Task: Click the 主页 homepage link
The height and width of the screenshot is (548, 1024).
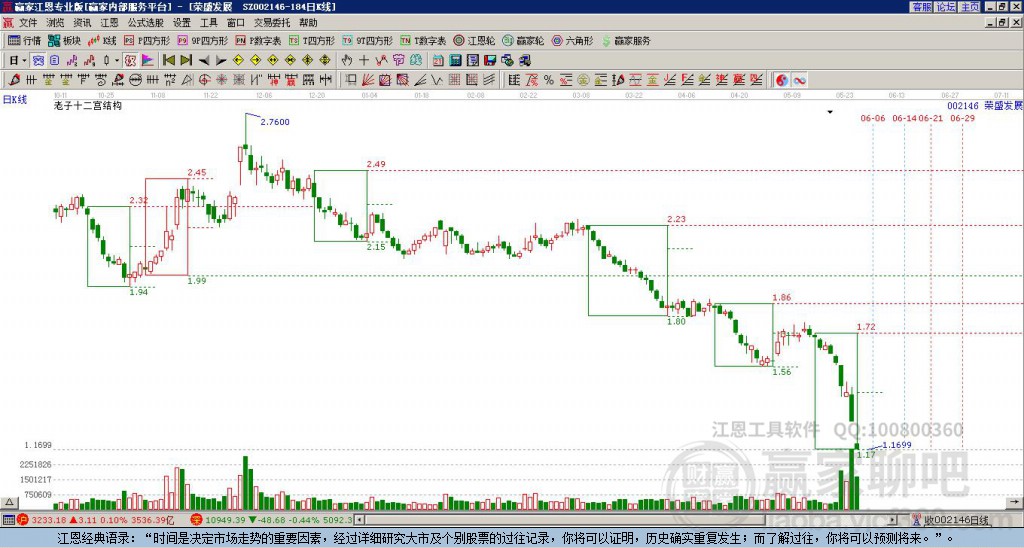Action: (969, 7)
